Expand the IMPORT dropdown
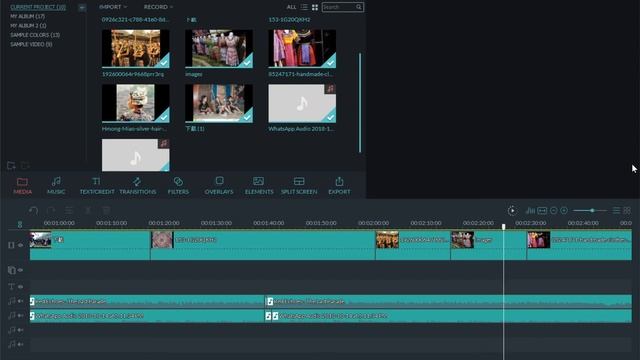 [113, 7]
